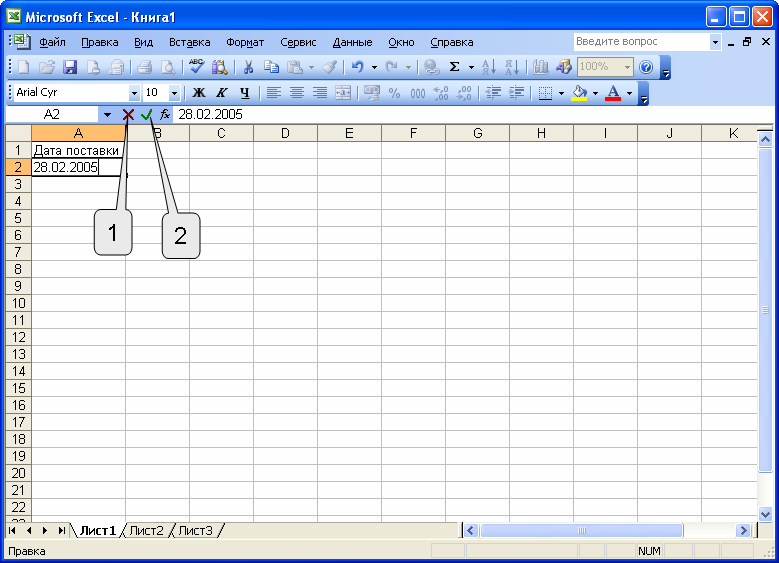Screen dimensions: 779x563
Task: Switch to the Лист2 sheet tab
Action: [x=146, y=531]
